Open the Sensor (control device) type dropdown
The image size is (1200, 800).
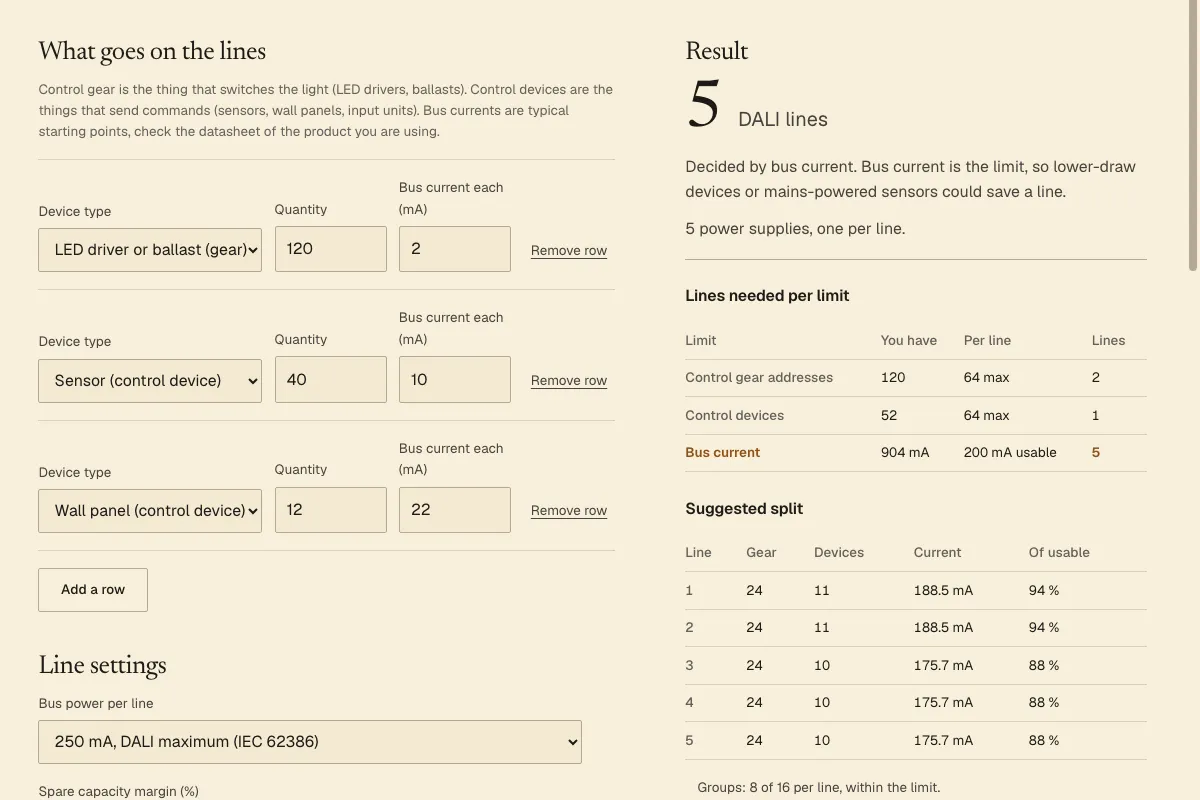(x=150, y=380)
